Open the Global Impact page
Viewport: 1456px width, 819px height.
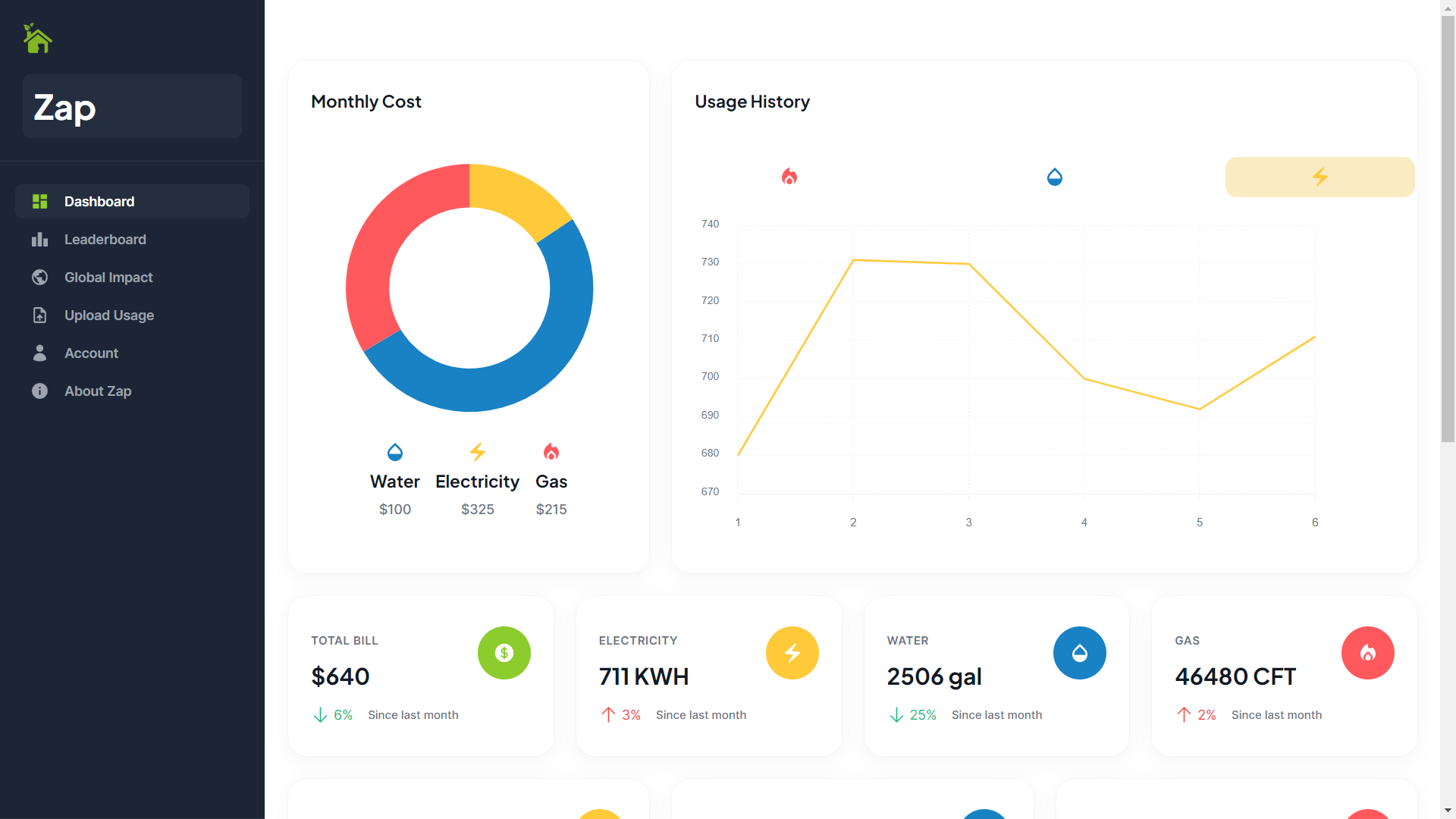click(x=132, y=278)
